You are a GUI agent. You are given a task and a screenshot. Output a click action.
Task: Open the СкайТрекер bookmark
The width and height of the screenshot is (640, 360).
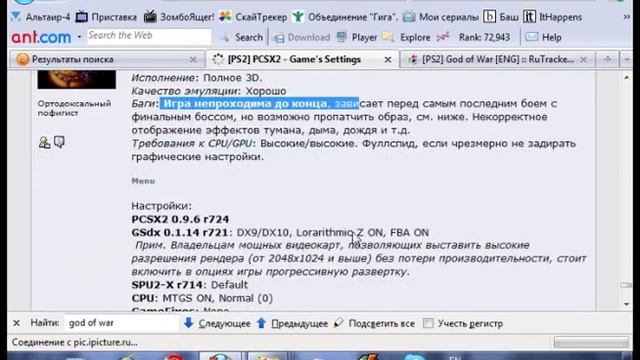(x=253, y=17)
